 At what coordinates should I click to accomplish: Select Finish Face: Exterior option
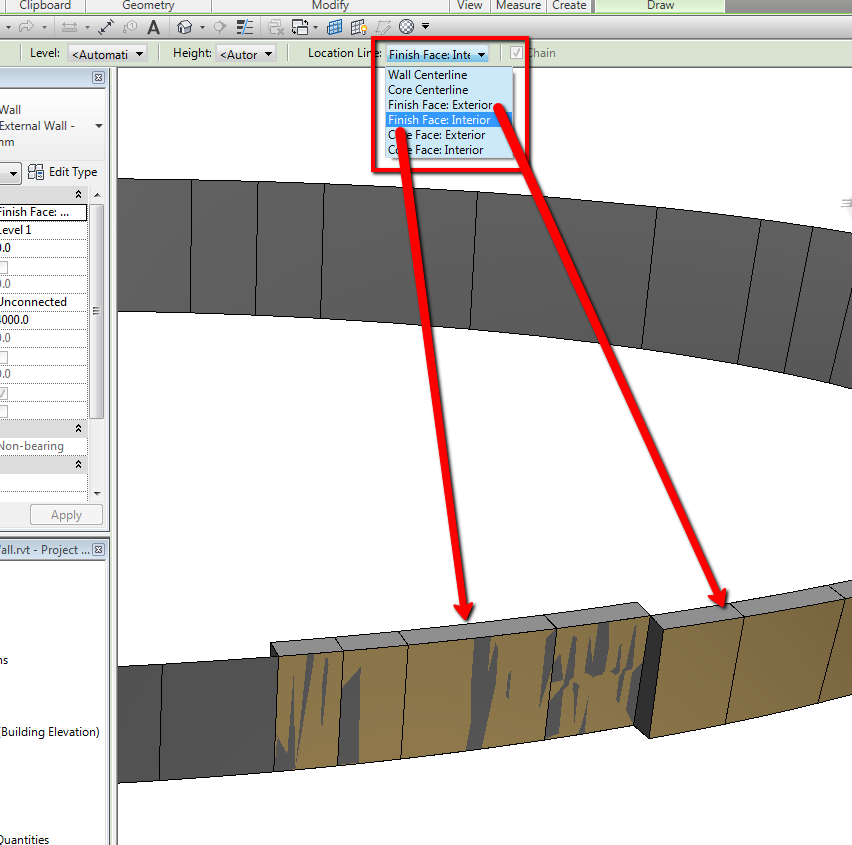pos(440,105)
